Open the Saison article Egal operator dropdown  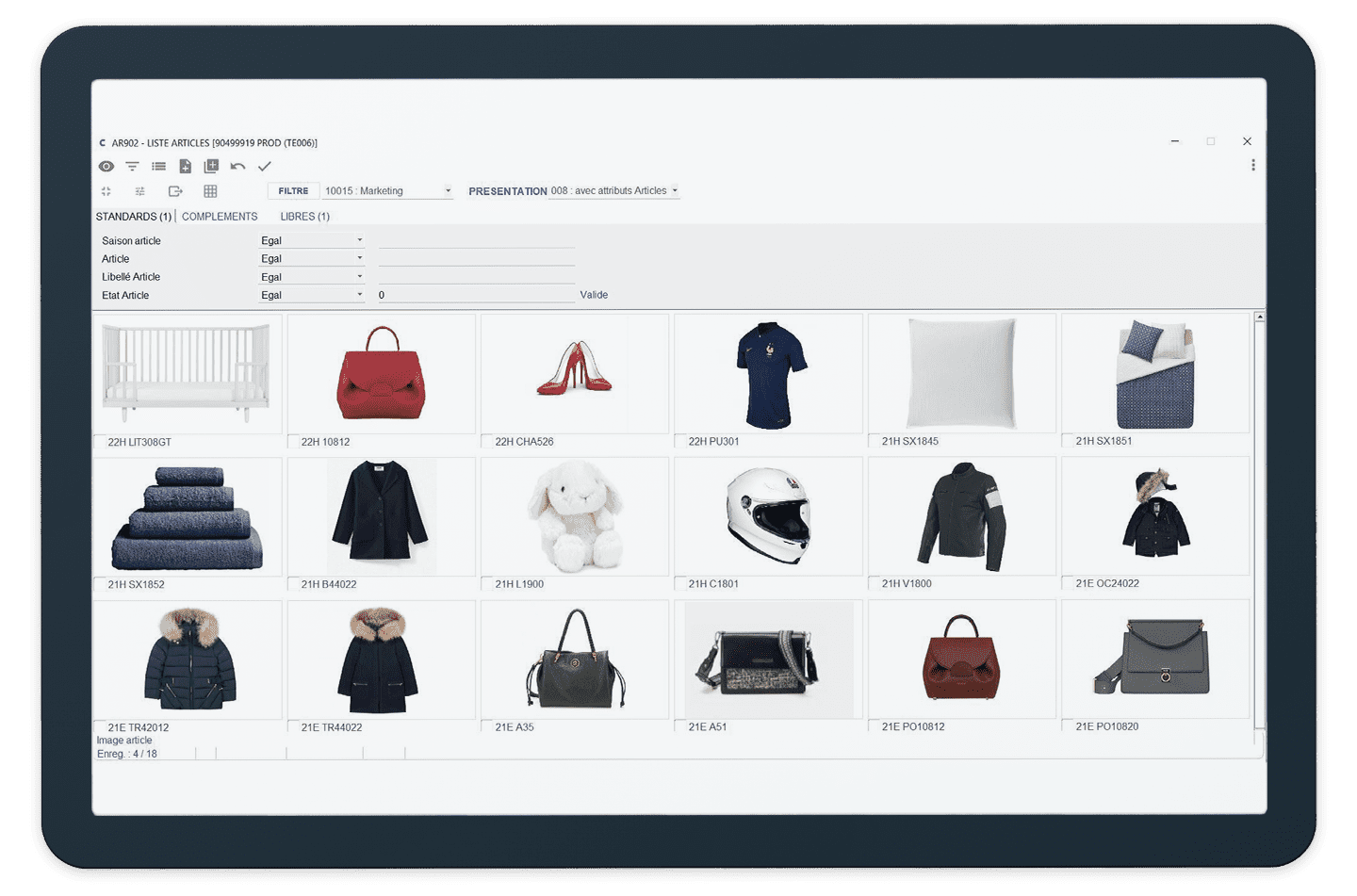tap(359, 241)
